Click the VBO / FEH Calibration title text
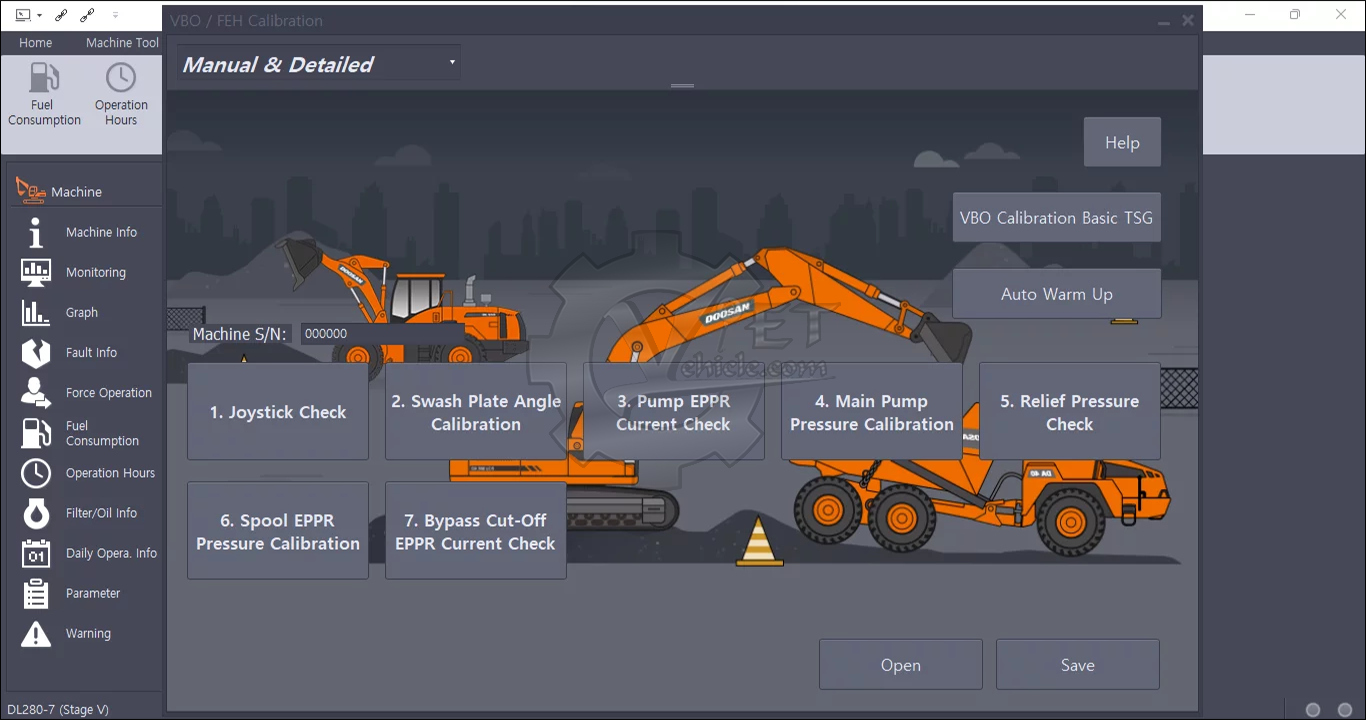 246,20
